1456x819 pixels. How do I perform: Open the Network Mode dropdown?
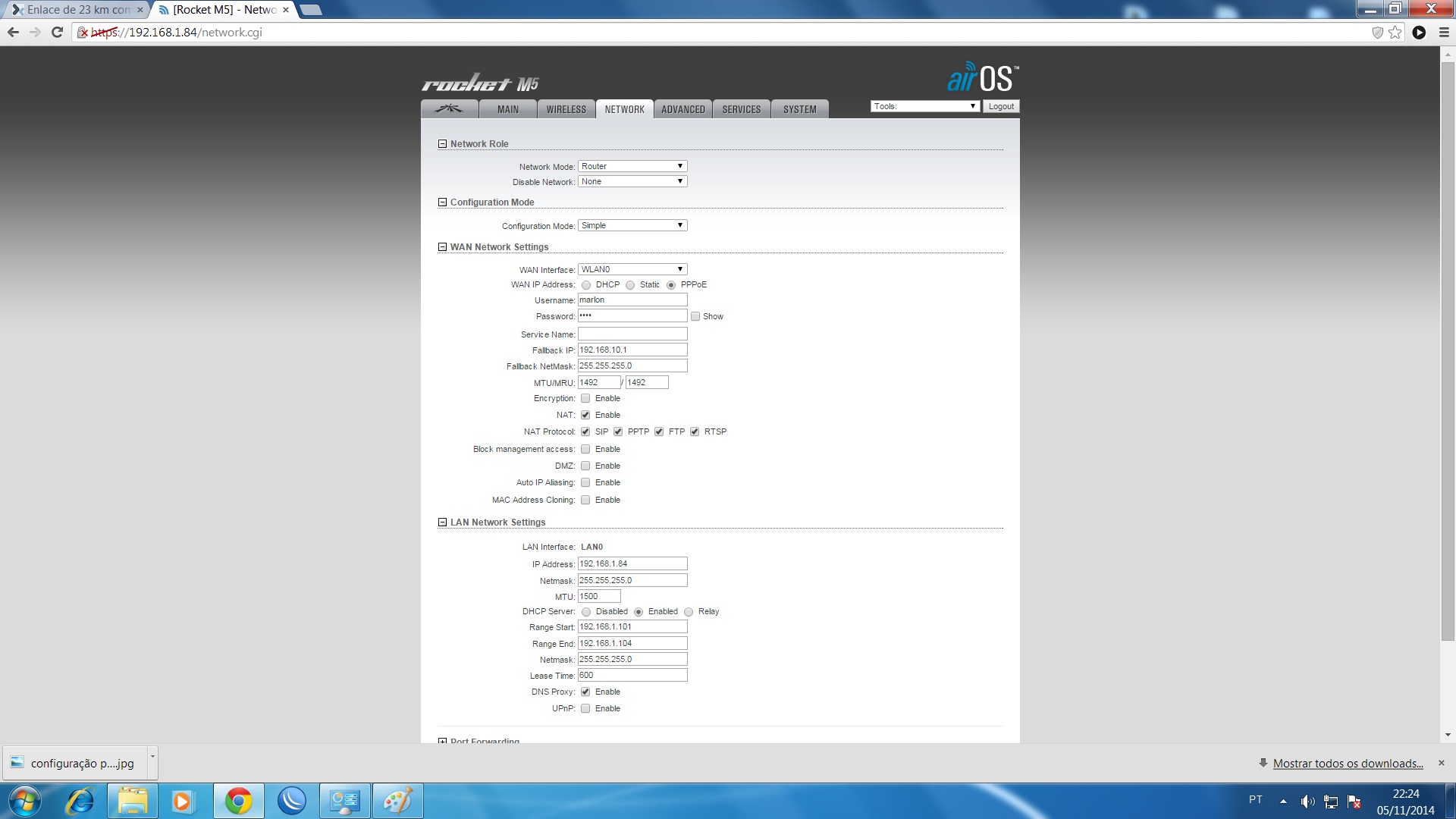tap(632, 166)
